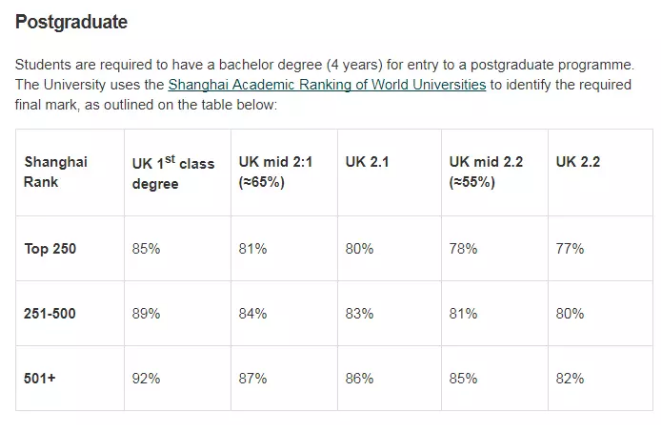Click the UK 2.1 column header
The height and width of the screenshot is (425, 666).
[367, 162]
